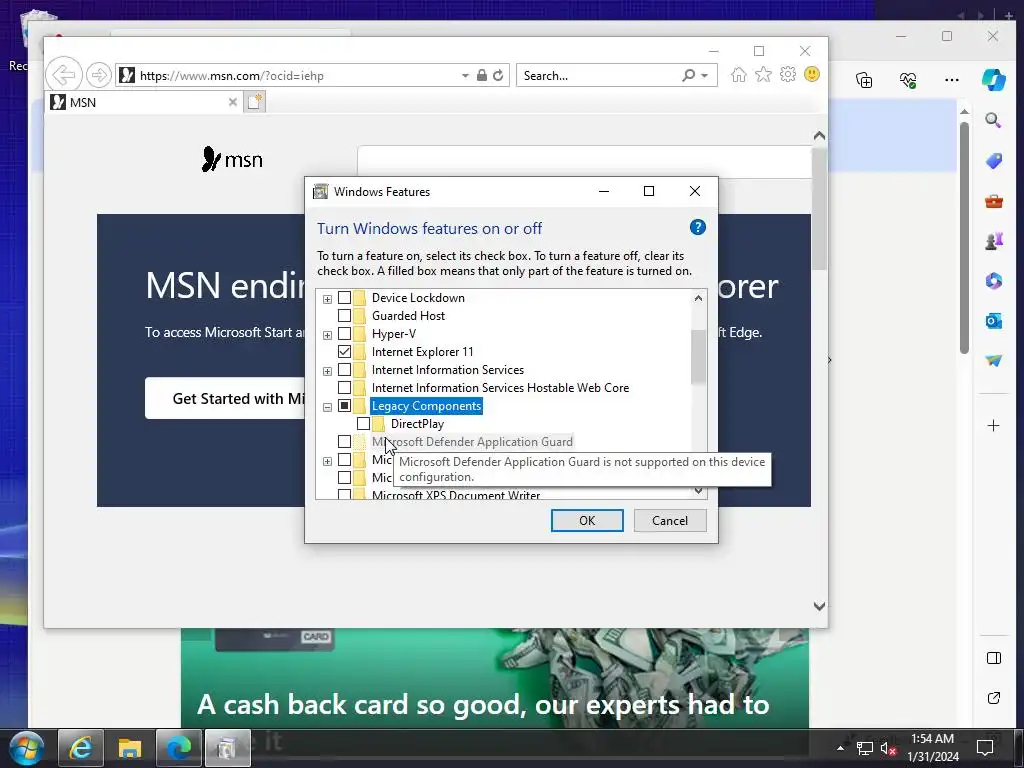This screenshot has width=1024, height=768.
Task: Click the IE forward arrow button
Action: coord(99,75)
